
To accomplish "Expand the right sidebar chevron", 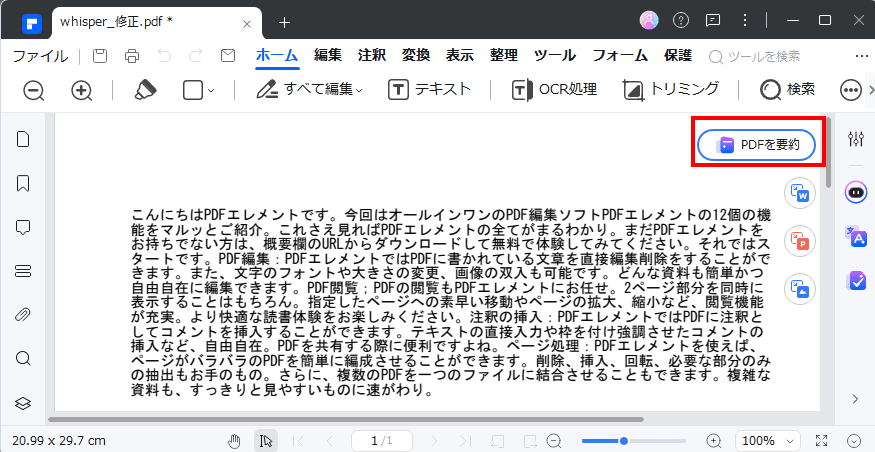I will pyautogui.click(x=855, y=398).
